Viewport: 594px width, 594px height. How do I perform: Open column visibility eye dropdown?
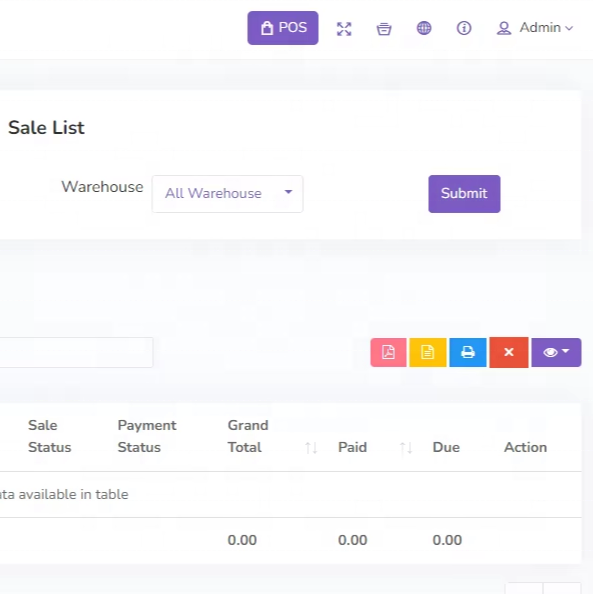556,352
